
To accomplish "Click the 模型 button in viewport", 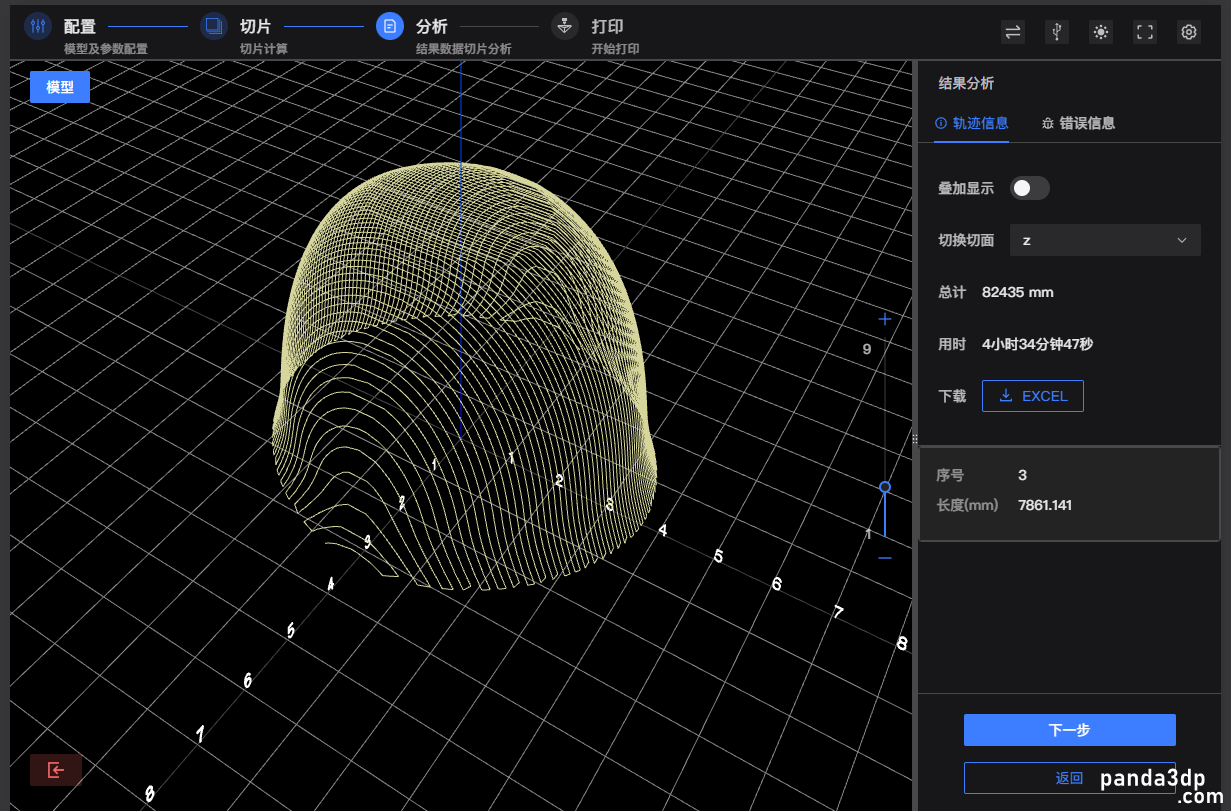I will 60,87.
